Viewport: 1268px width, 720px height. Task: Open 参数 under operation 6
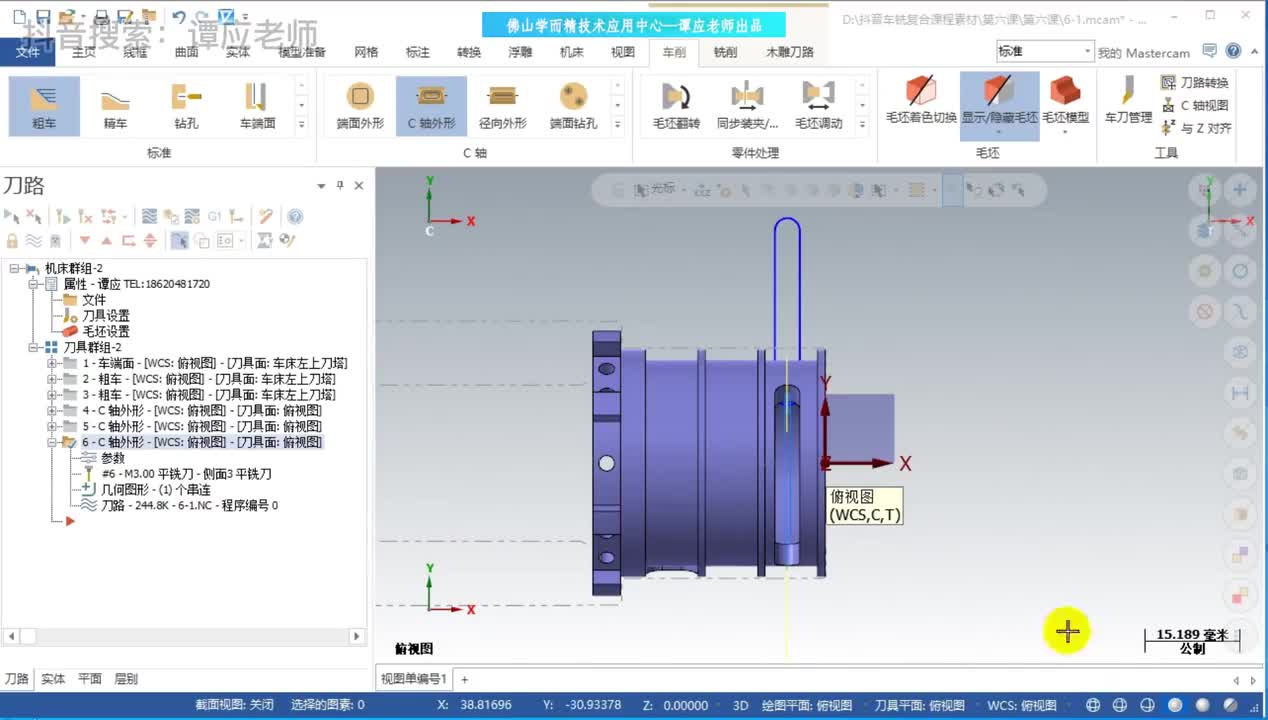pos(113,458)
